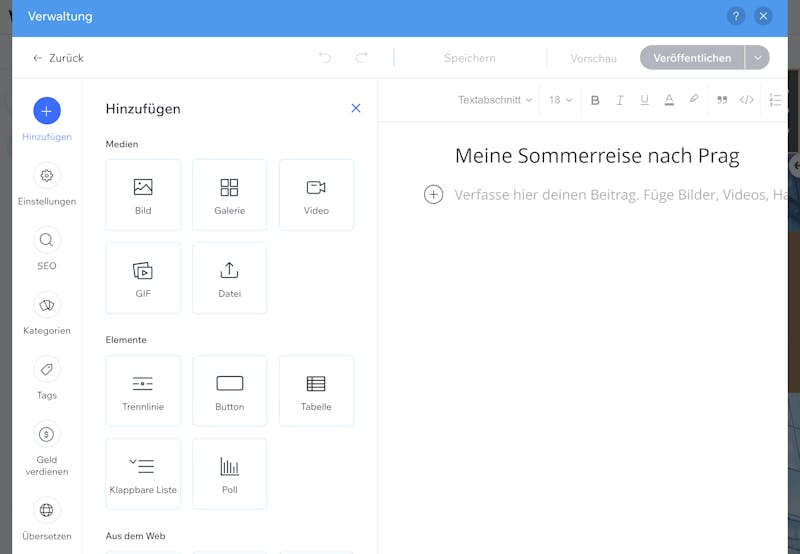
Task: Close the Hinzufügen panel
Action: [x=356, y=108]
